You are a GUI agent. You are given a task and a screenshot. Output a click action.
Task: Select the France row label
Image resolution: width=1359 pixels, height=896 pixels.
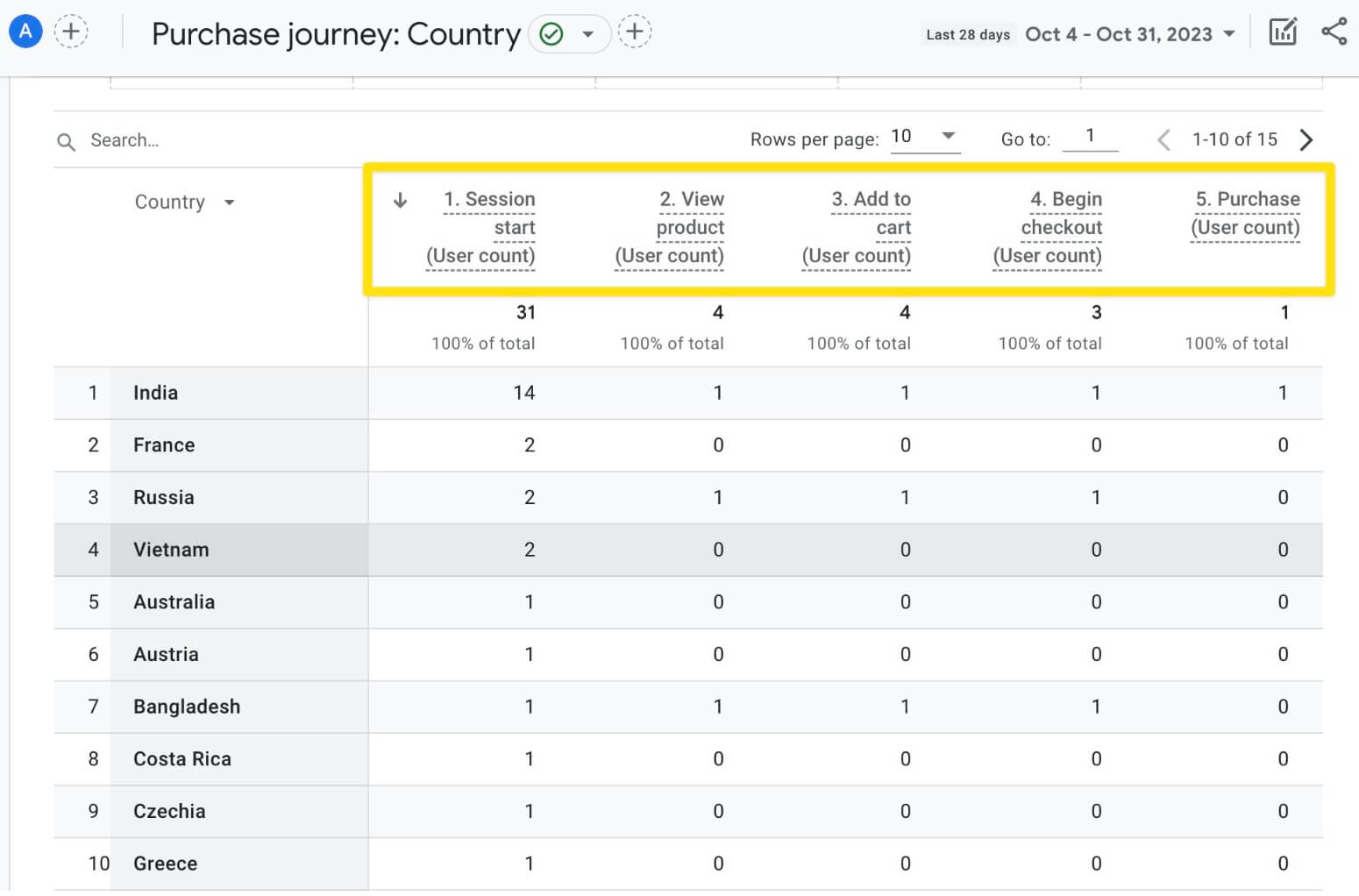point(164,445)
